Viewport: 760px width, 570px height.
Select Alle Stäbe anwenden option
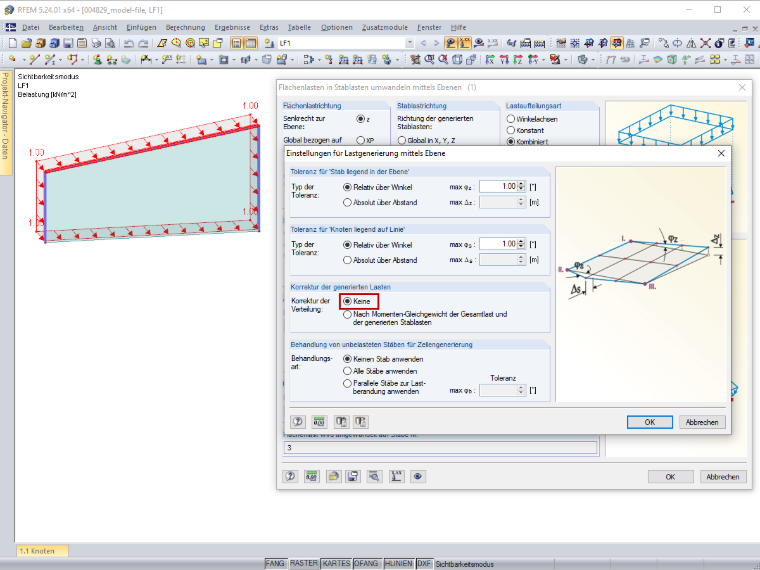click(347, 371)
